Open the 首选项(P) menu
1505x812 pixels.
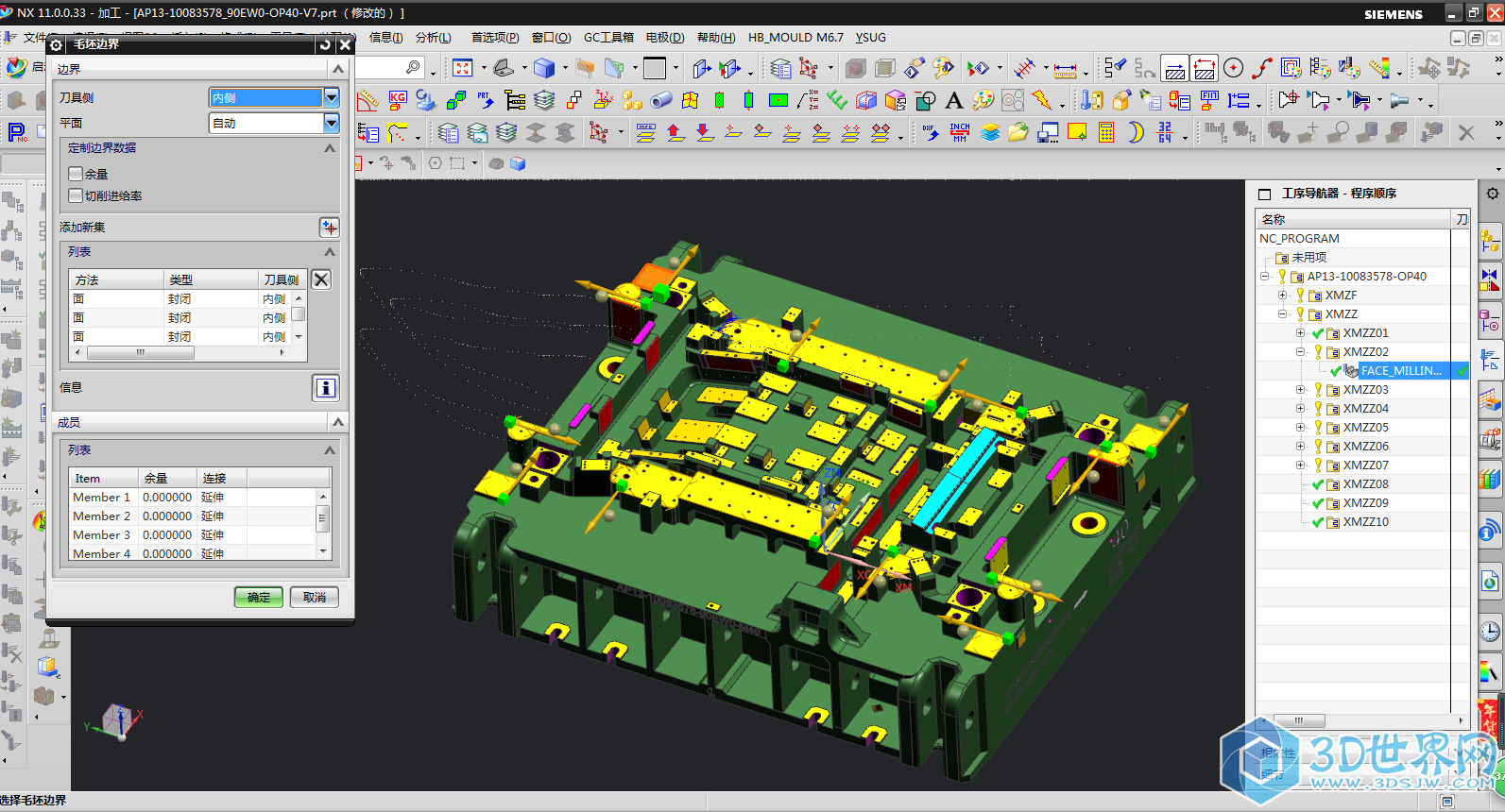(495, 38)
